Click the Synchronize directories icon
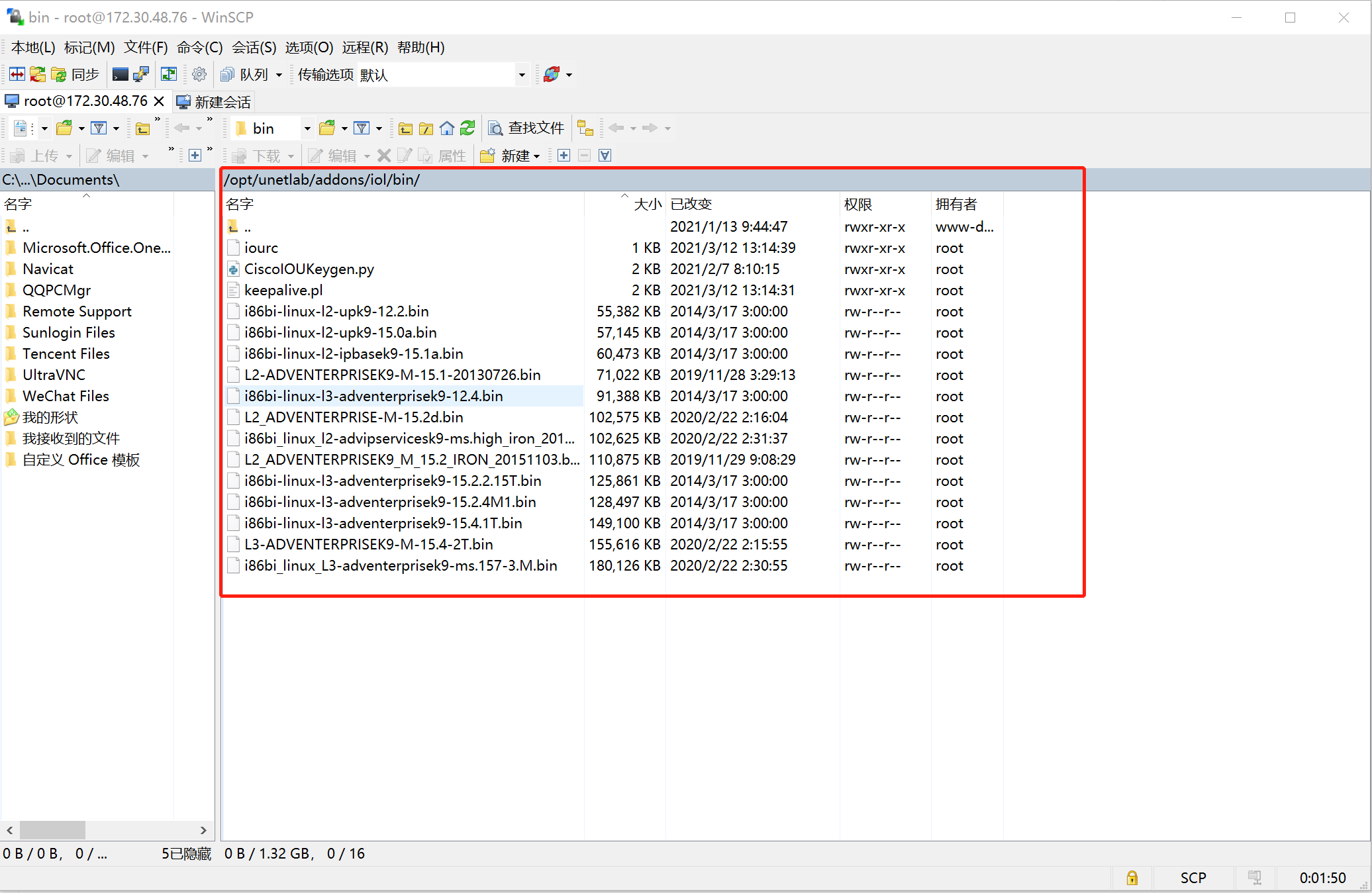The image size is (1372, 893). [38, 74]
